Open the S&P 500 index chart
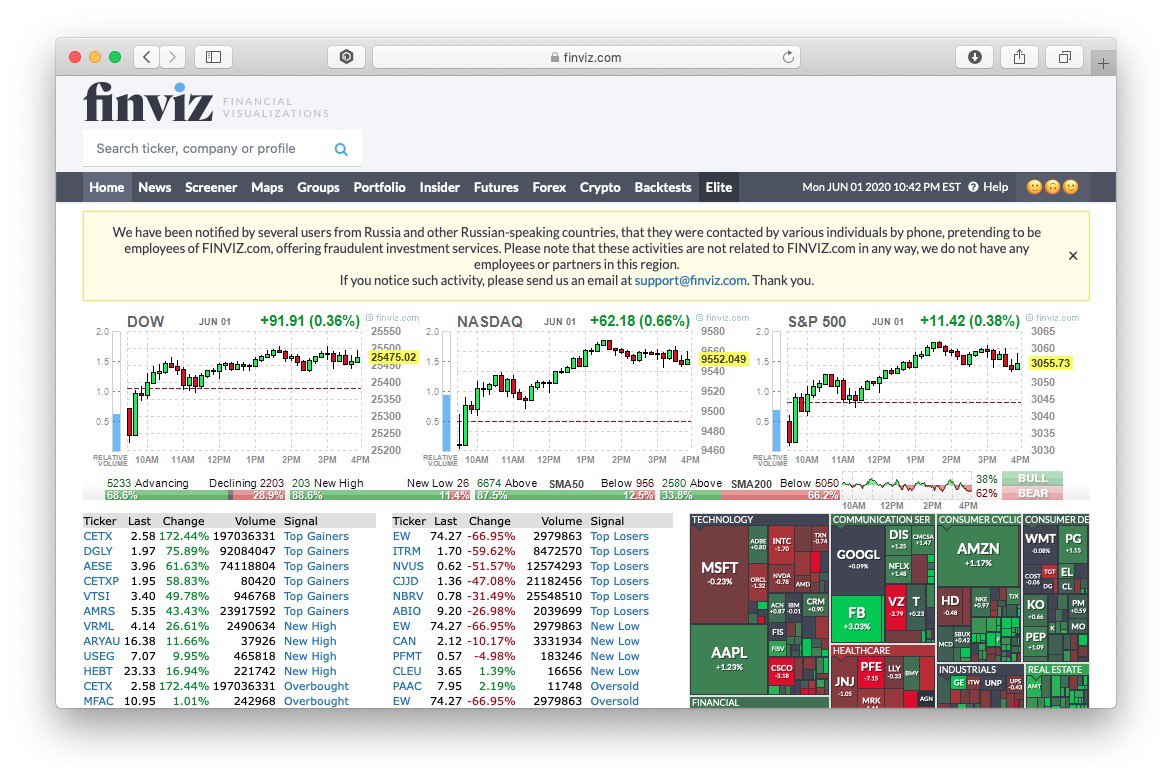Image resolution: width=1172 pixels, height=782 pixels. click(x=915, y=389)
